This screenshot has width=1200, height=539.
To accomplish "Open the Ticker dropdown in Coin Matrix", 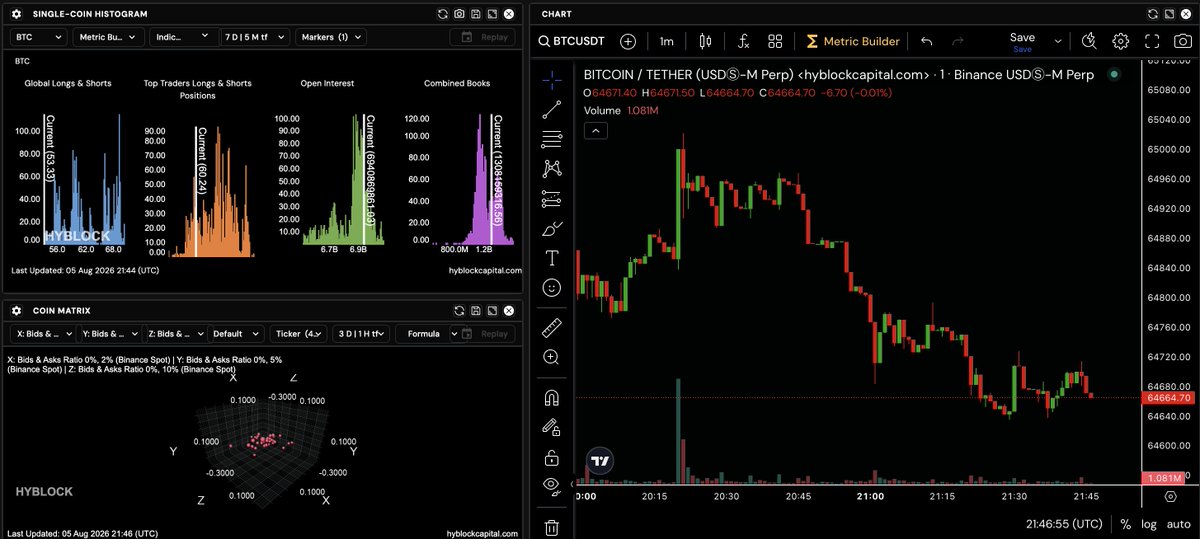I will 298,333.
